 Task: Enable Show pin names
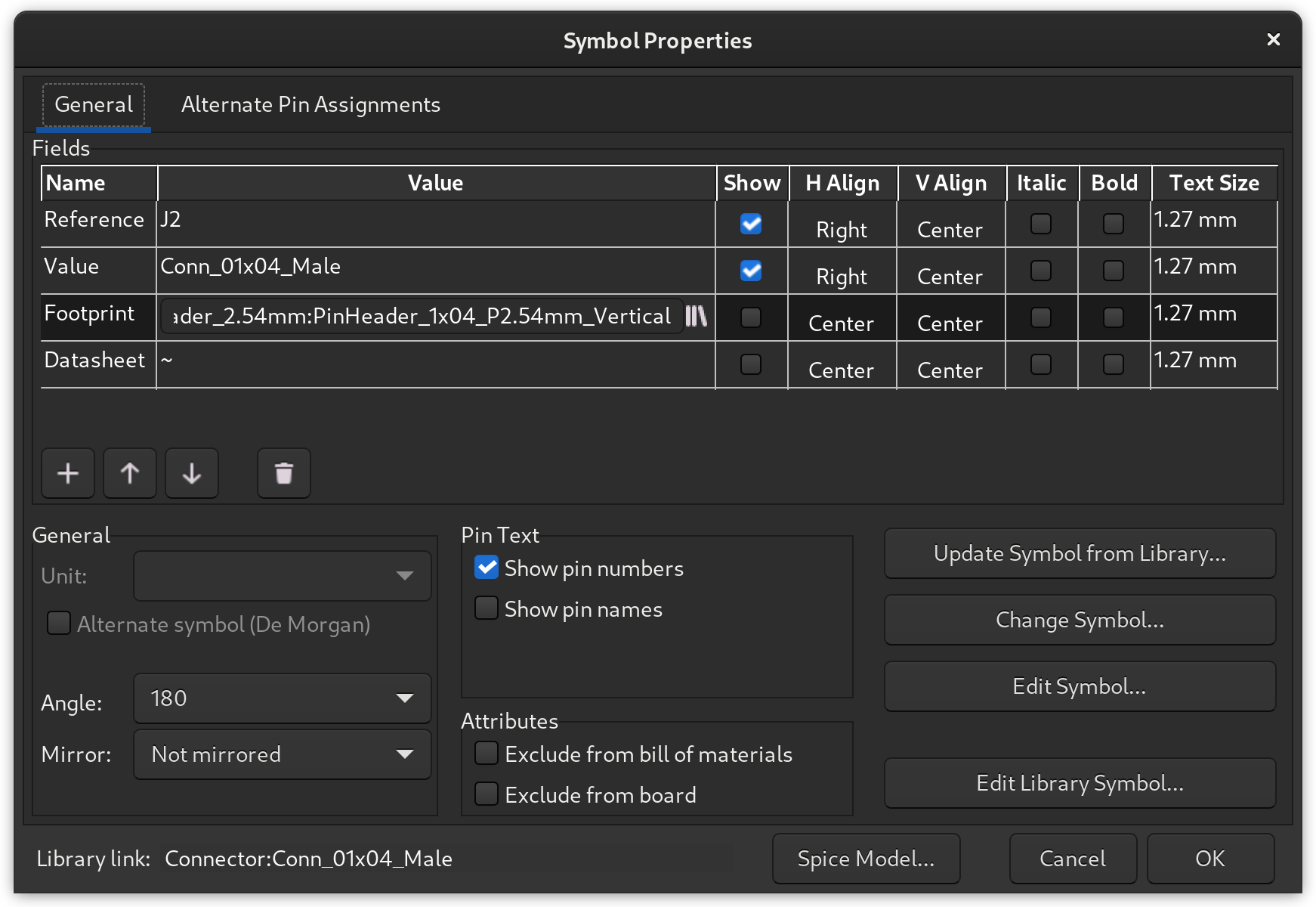[487, 608]
